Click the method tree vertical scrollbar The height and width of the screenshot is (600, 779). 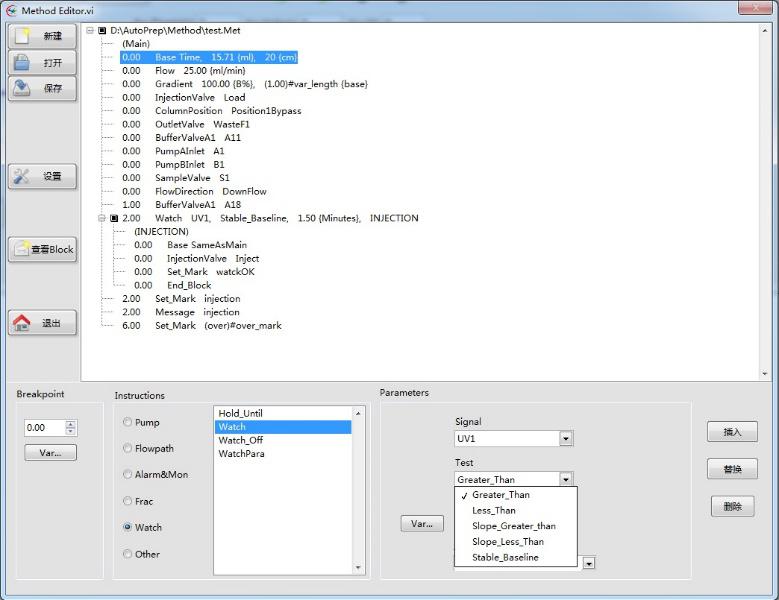tap(766, 200)
